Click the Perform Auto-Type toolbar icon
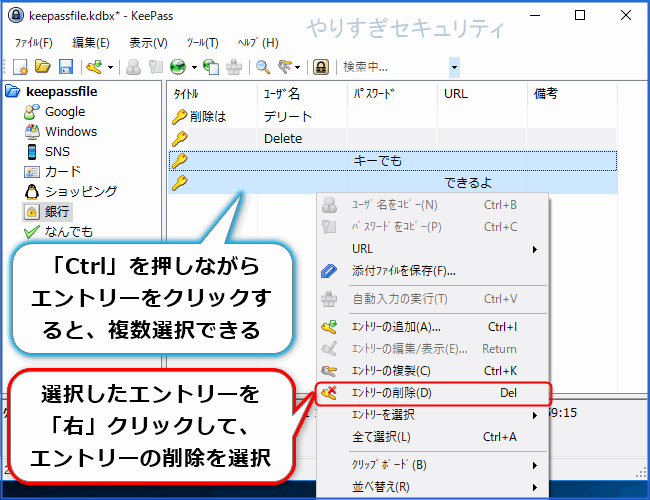Screen dimensions: 650x500 point(234,67)
